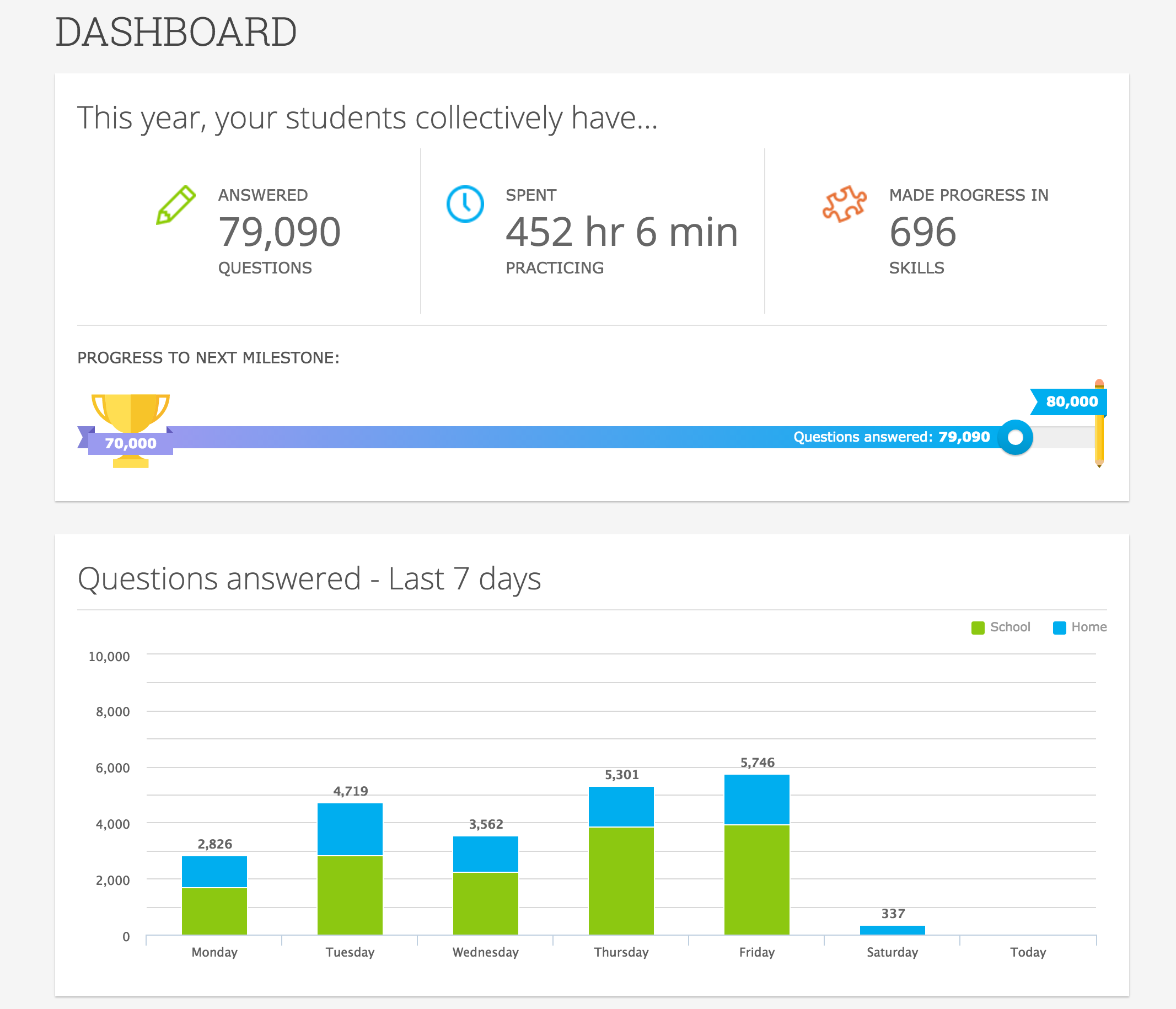The image size is (1176, 1009).
Task: Click the 70,000 purple ribbon banner
Action: [x=130, y=443]
